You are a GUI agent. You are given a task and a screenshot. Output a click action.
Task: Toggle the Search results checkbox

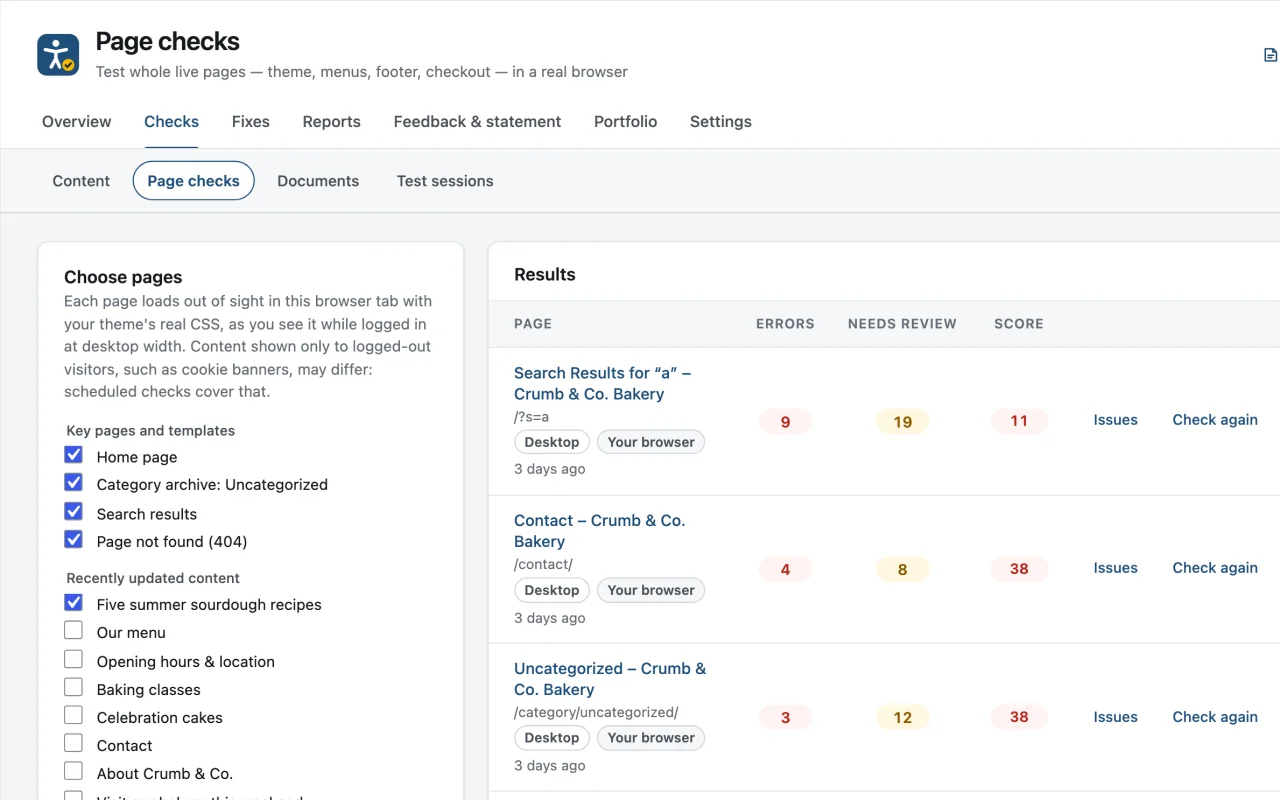click(x=73, y=512)
